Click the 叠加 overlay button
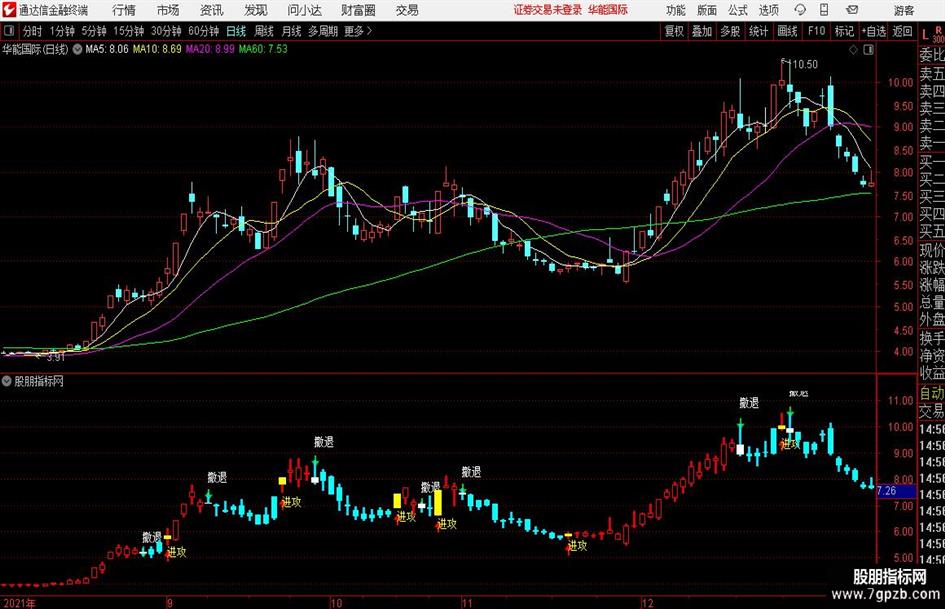 point(702,31)
